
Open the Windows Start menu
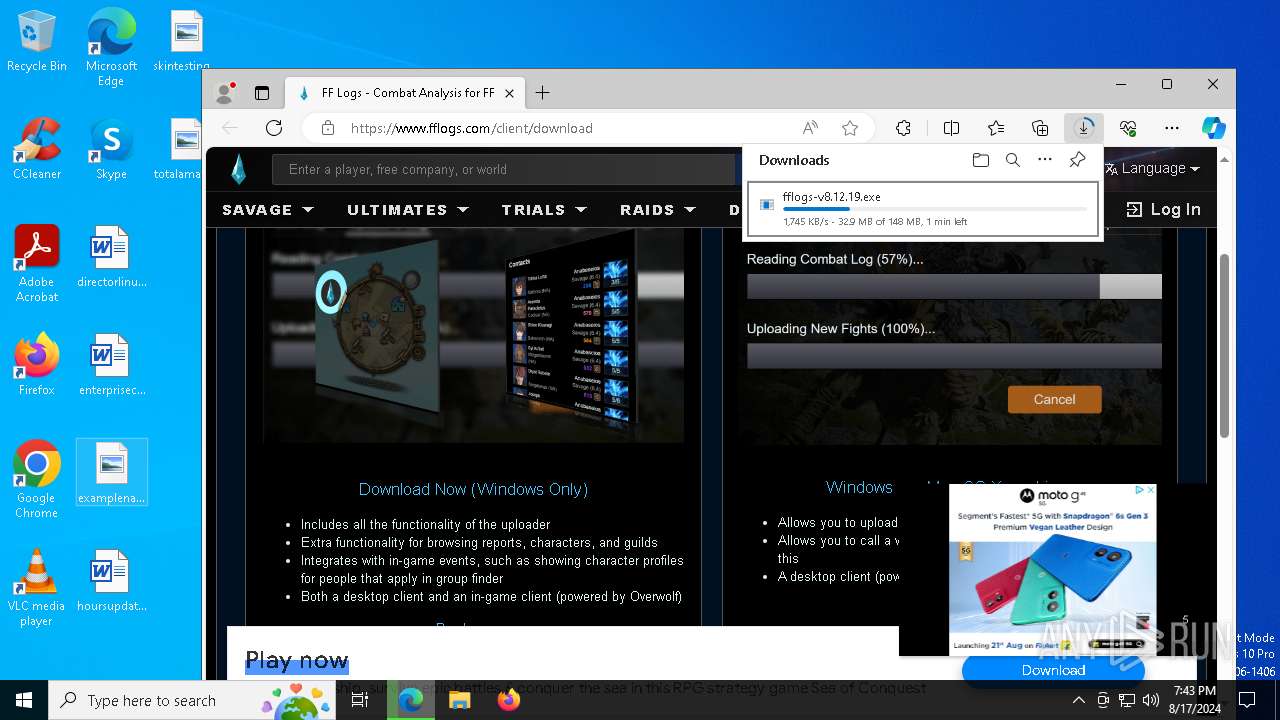click(24, 700)
